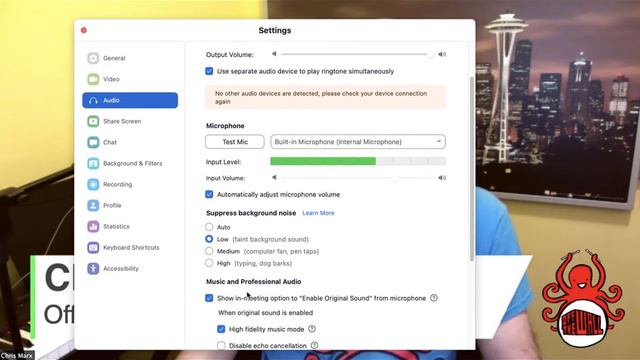Click the General settings gear icon

click(x=93, y=58)
